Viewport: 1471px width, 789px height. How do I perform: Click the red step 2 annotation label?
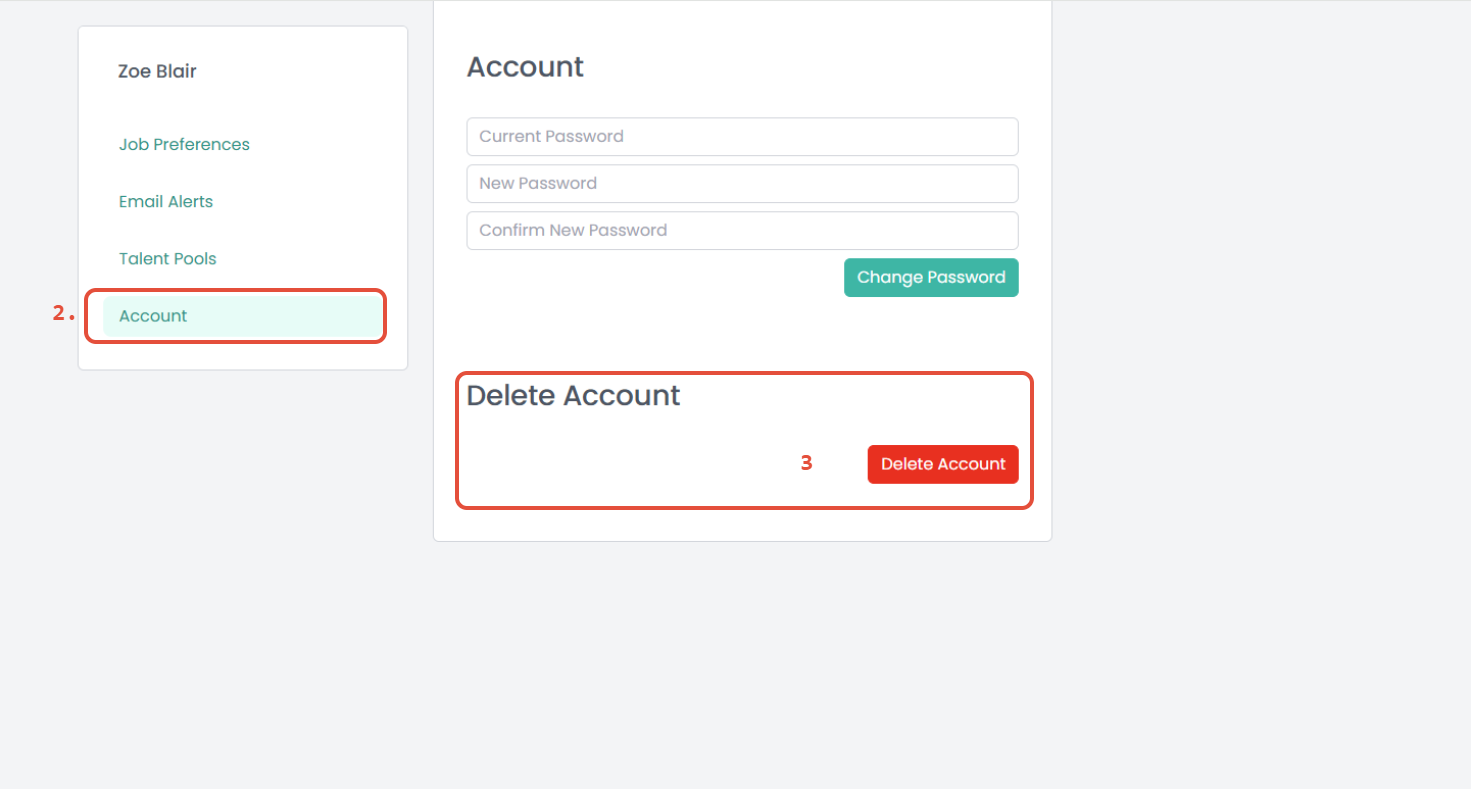(x=63, y=314)
